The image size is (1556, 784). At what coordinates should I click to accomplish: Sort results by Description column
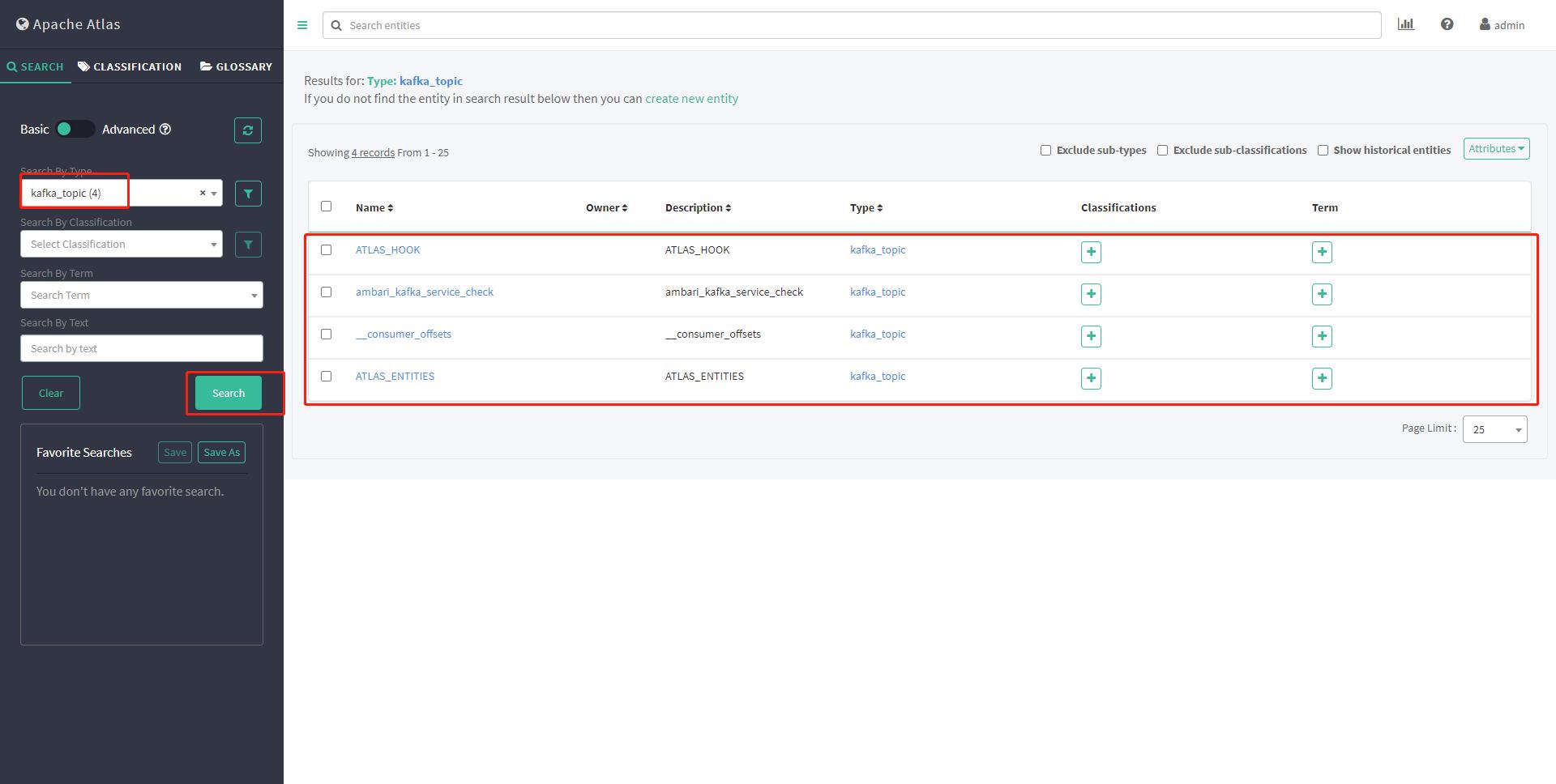pyautogui.click(x=698, y=208)
